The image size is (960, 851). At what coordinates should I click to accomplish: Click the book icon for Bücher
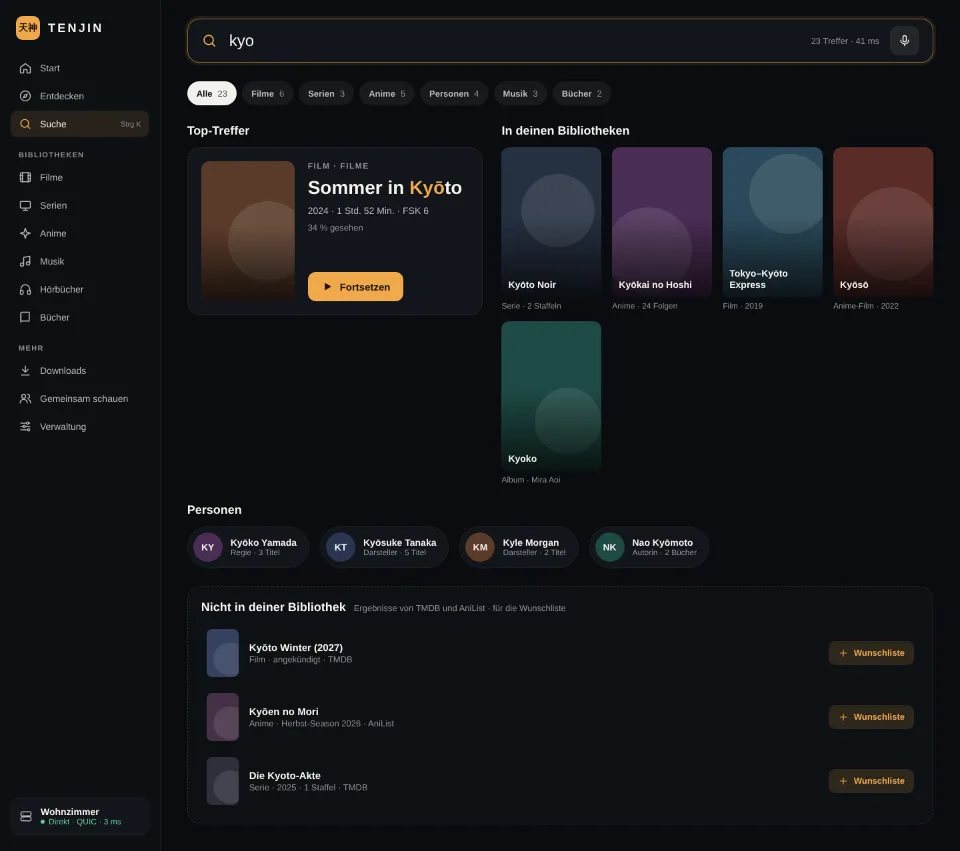[25, 317]
